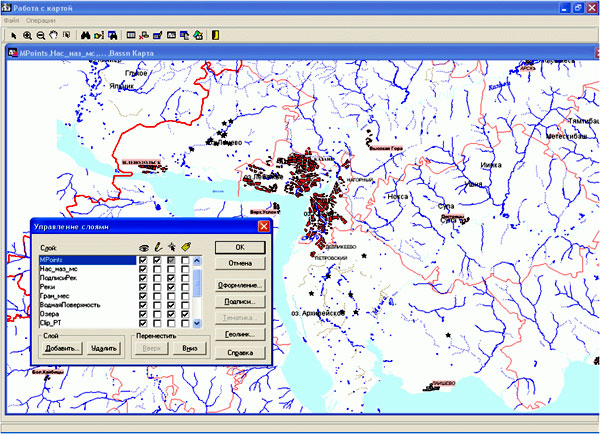600x434 pixels.
Task: Open the Операции menu
Action: tap(41, 20)
